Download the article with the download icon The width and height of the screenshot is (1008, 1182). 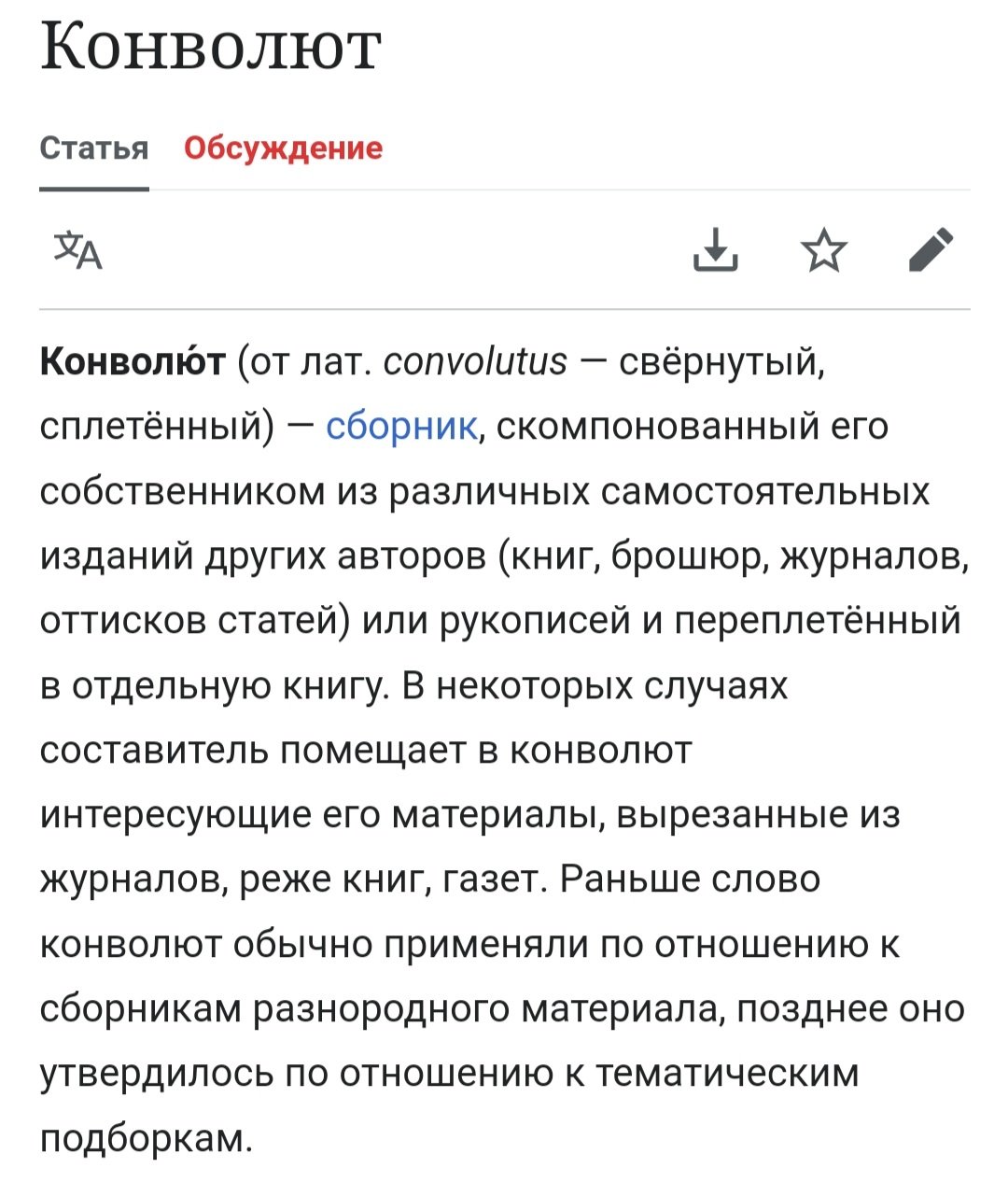pos(716,249)
